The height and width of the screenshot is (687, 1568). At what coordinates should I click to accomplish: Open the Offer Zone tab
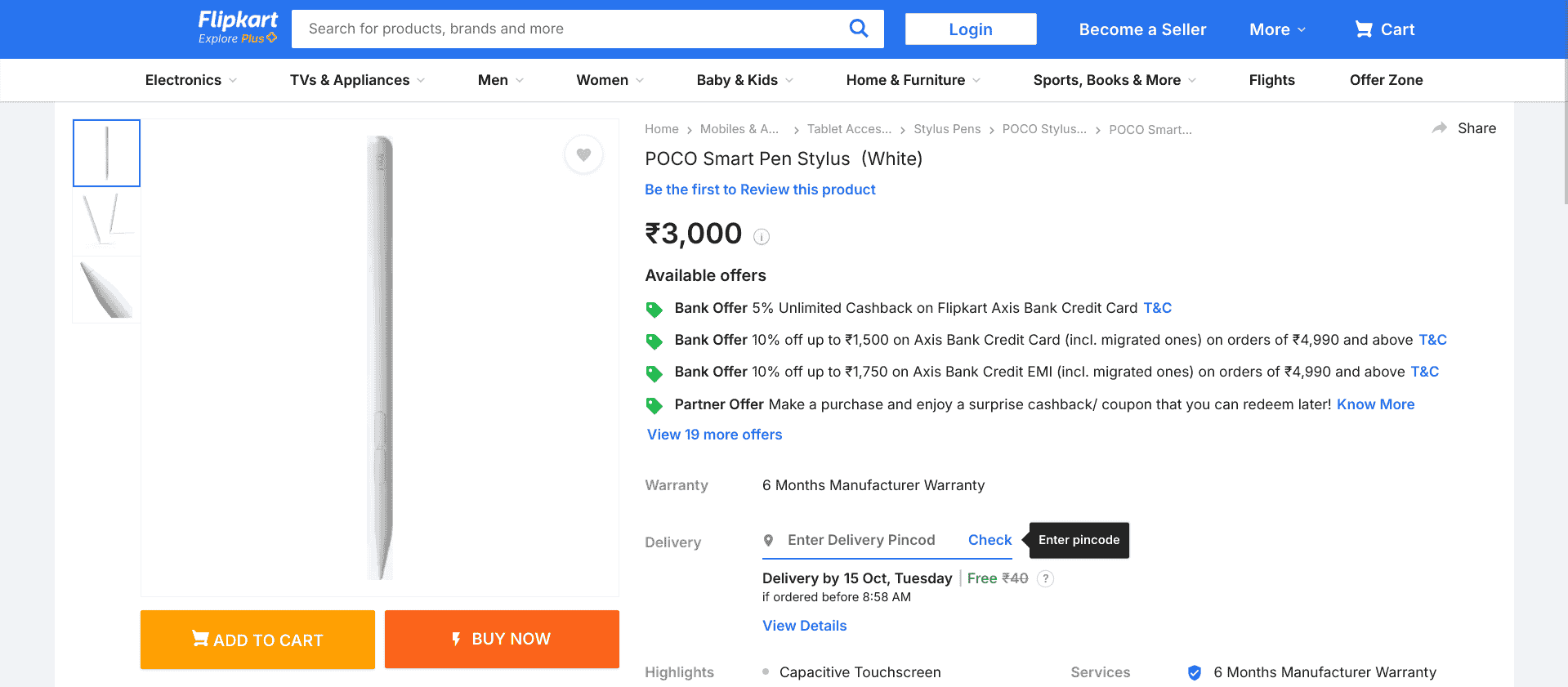click(1386, 80)
